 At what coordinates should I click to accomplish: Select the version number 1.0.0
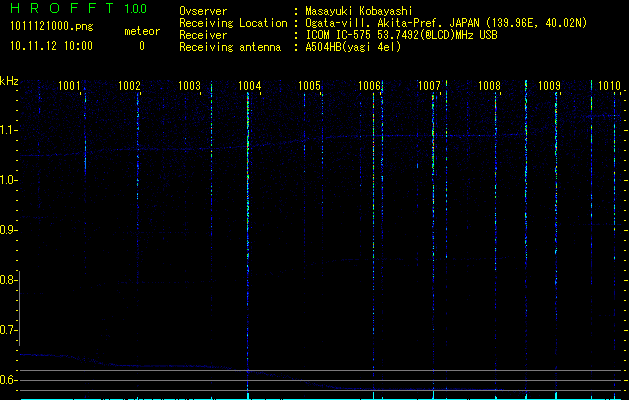[x=136, y=8]
